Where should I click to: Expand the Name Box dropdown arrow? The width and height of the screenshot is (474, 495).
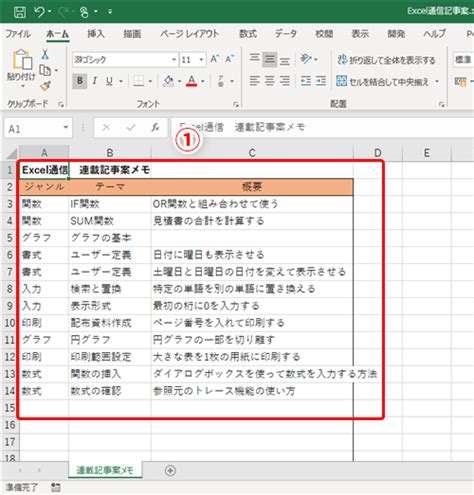[x=66, y=128]
